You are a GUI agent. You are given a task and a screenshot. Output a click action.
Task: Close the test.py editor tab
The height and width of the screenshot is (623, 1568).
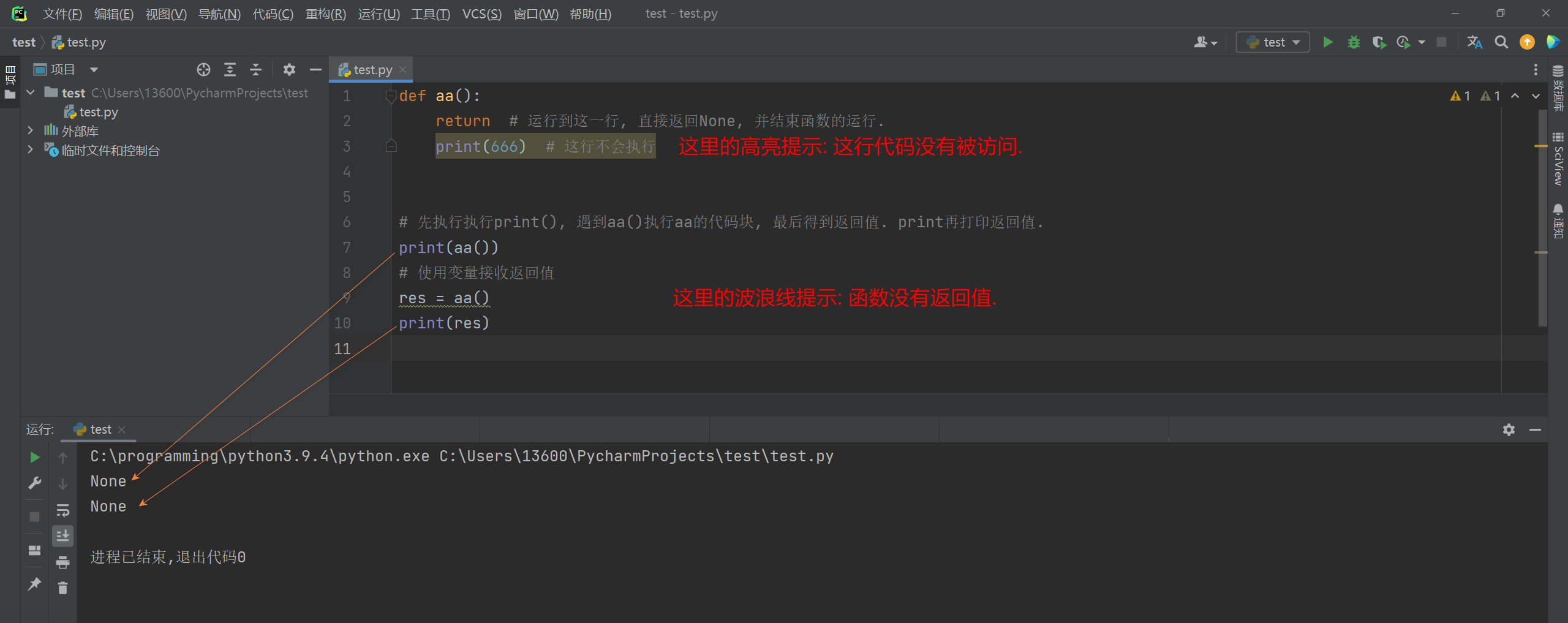(x=402, y=70)
